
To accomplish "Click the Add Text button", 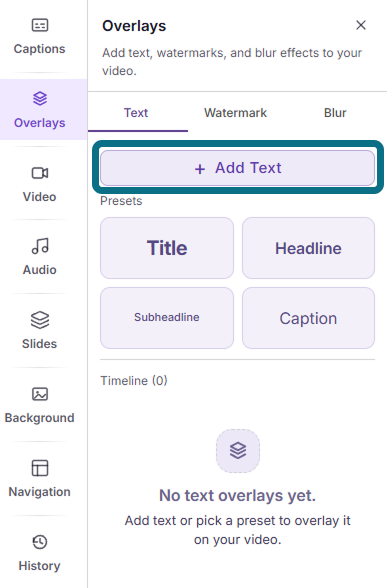I will 237,168.
